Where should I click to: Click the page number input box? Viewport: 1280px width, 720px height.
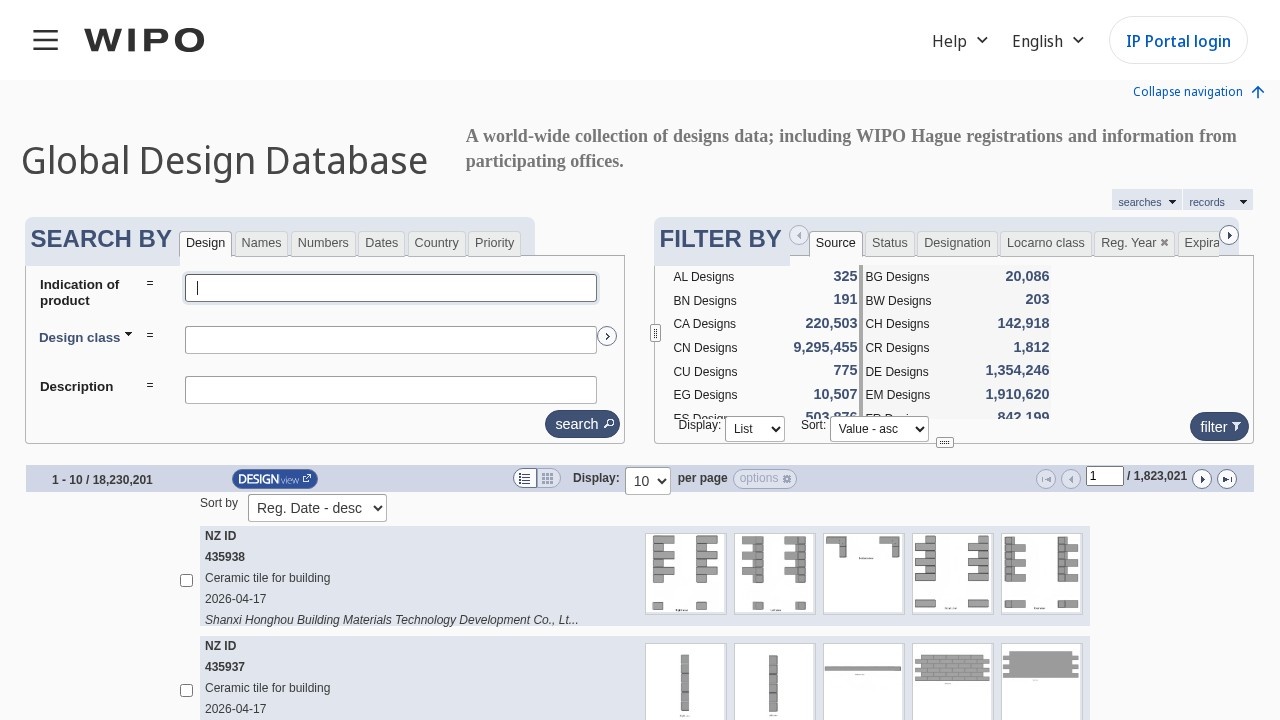[x=1105, y=476]
